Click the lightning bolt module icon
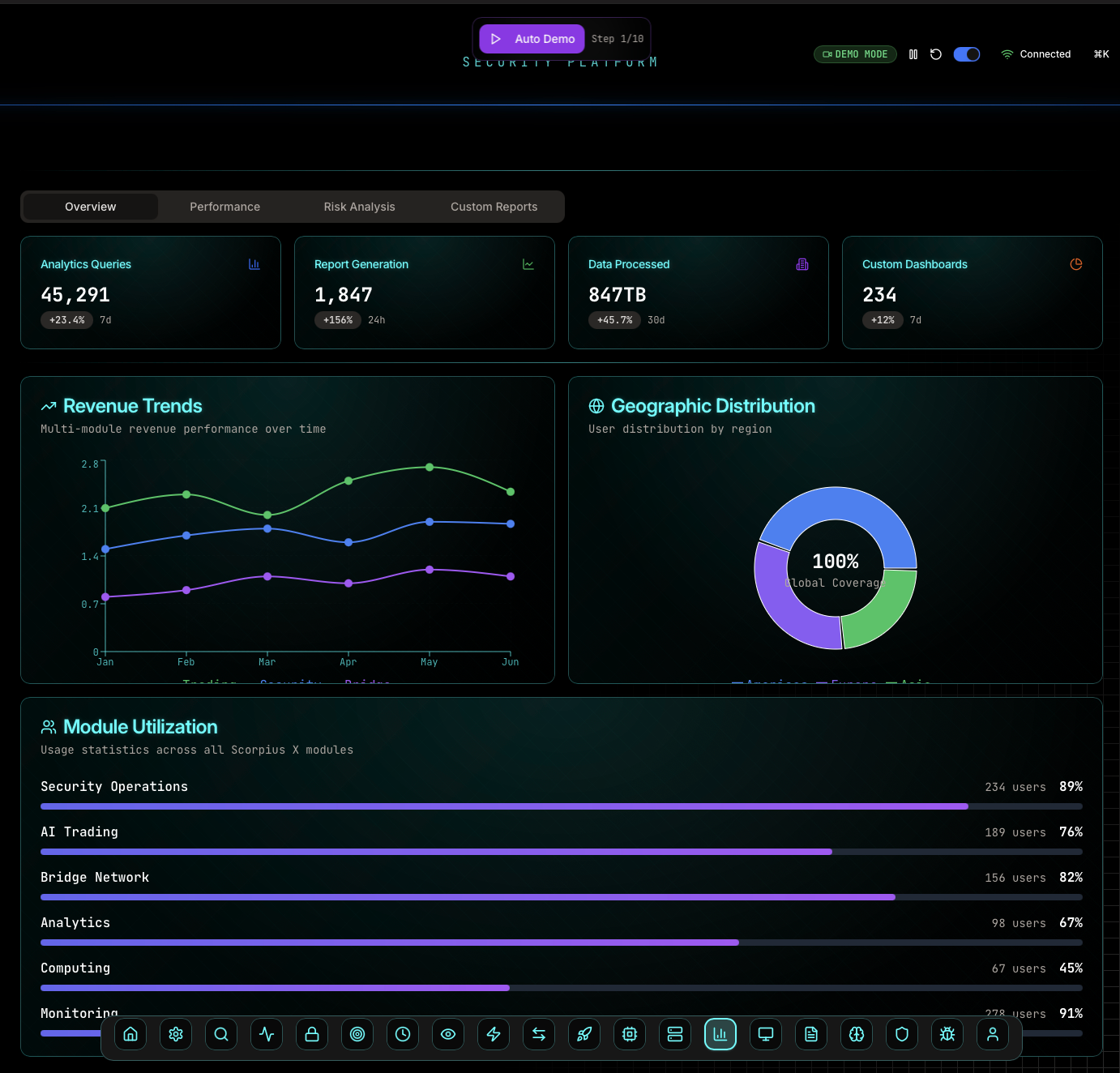Image resolution: width=1120 pixels, height=1073 pixels. coord(493,1034)
